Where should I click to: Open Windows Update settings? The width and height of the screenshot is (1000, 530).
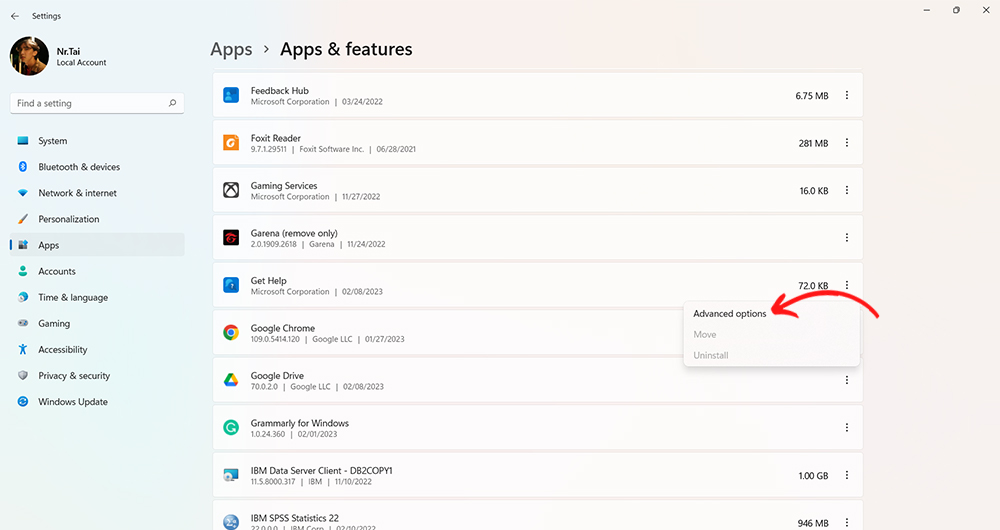coord(97,402)
